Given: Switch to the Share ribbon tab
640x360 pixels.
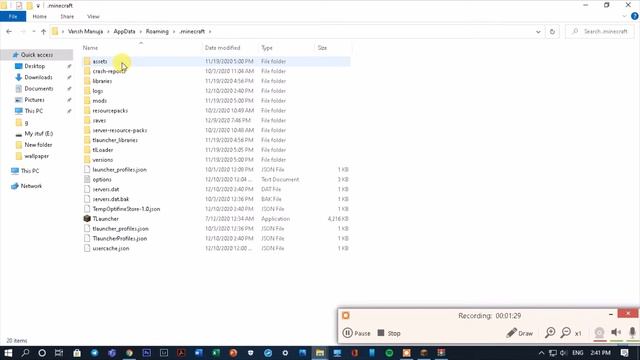Looking at the screenshot, I should tap(67, 16).
